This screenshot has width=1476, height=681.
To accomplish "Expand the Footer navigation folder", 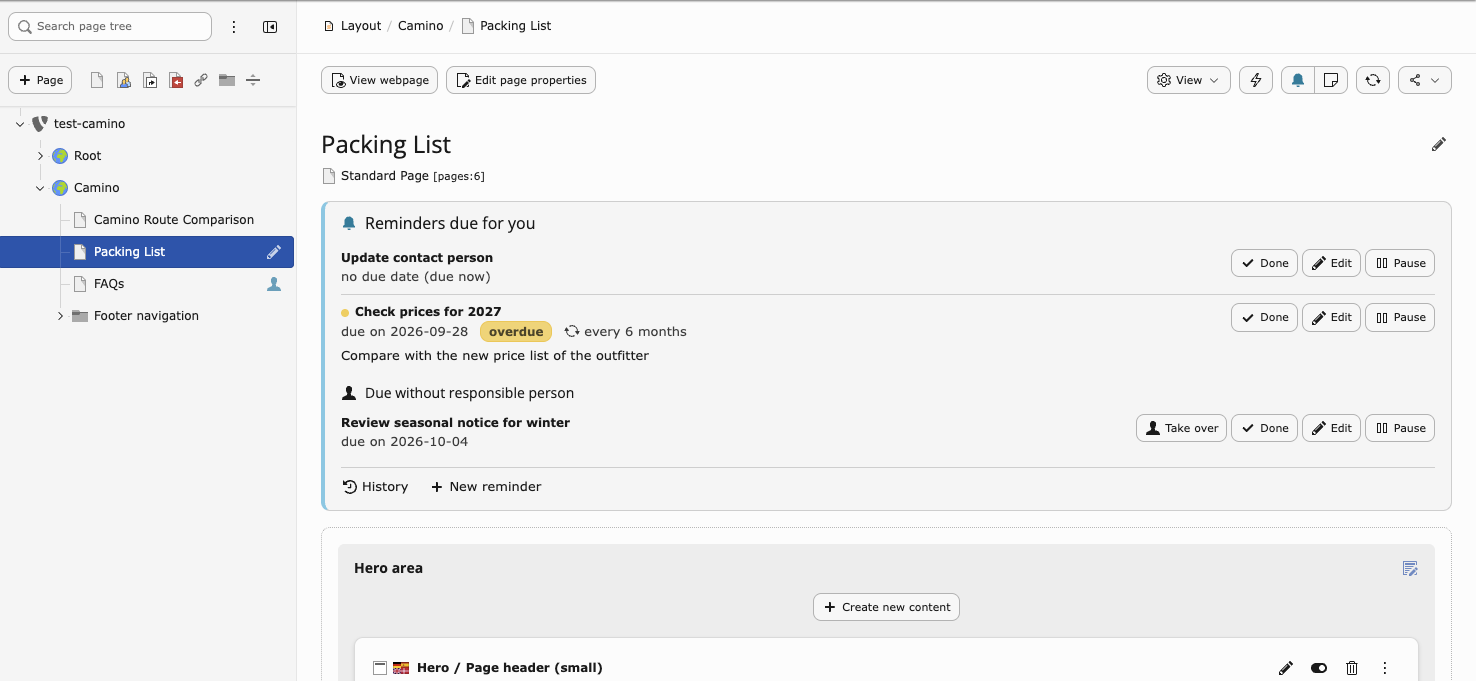I will tap(60, 316).
